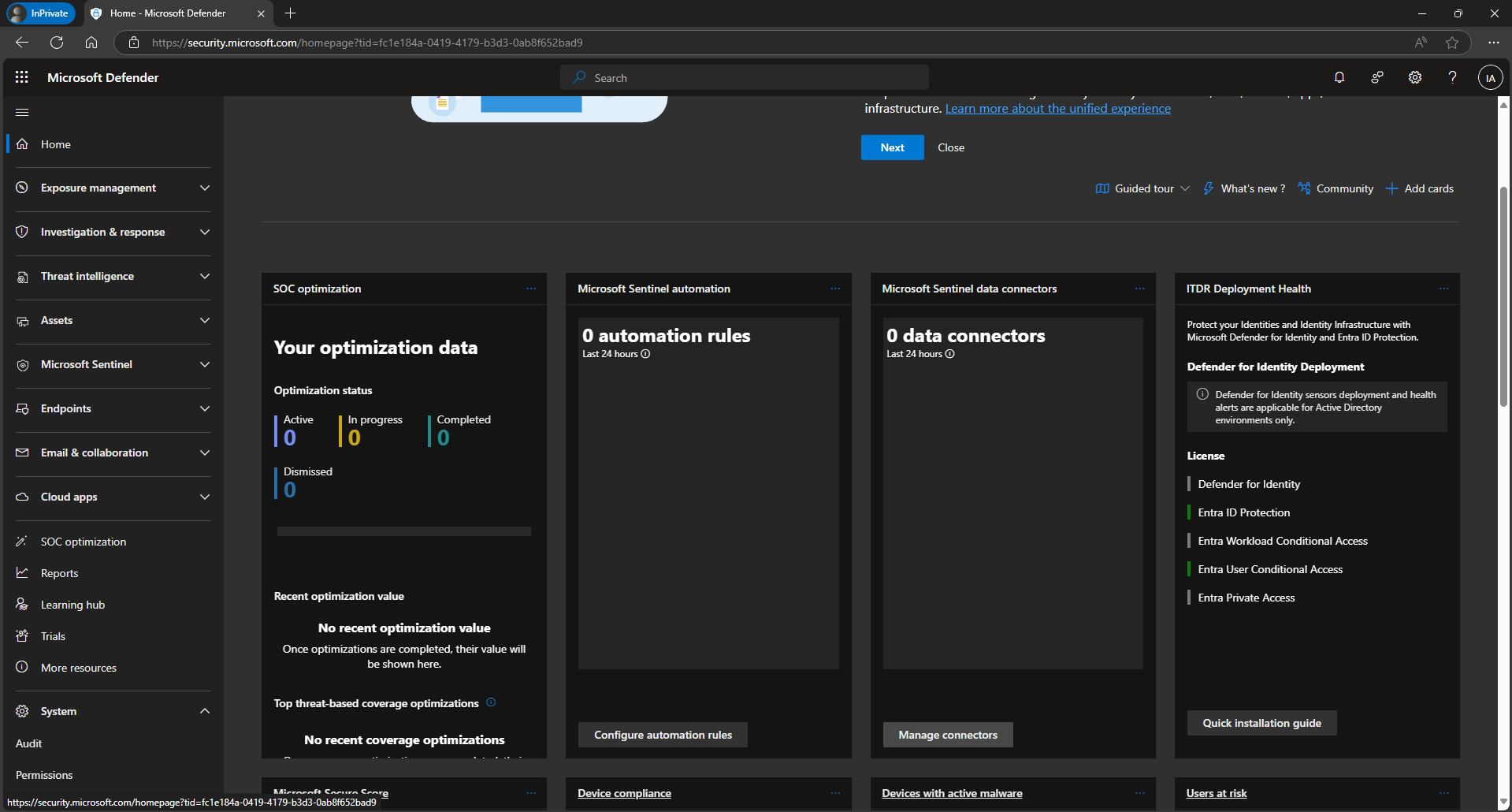
Task: Open the IA account profile avatar
Action: pyautogui.click(x=1490, y=77)
